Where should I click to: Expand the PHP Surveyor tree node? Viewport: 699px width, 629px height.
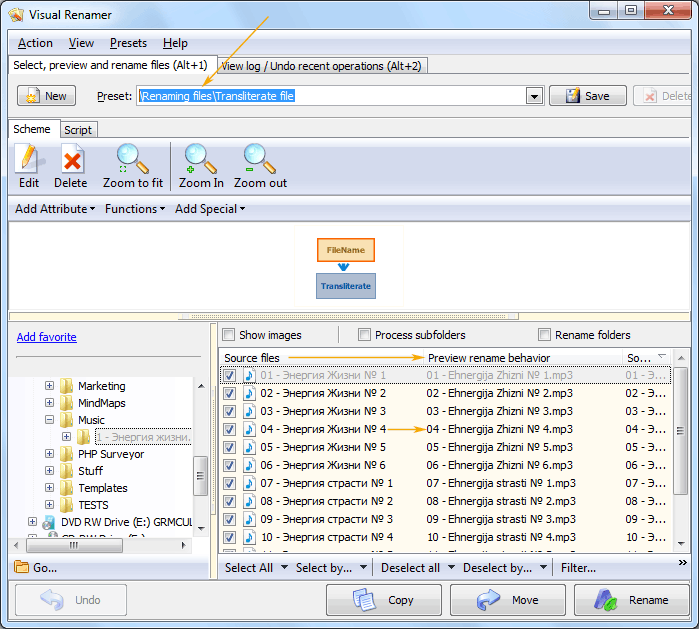click(x=49, y=453)
